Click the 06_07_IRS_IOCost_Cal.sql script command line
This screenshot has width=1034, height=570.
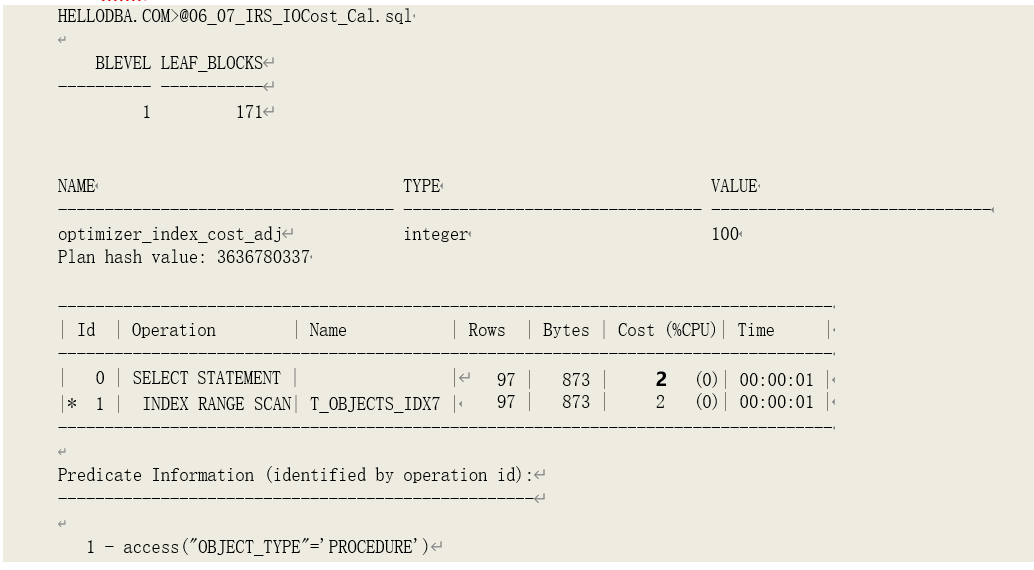coord(234,17)
